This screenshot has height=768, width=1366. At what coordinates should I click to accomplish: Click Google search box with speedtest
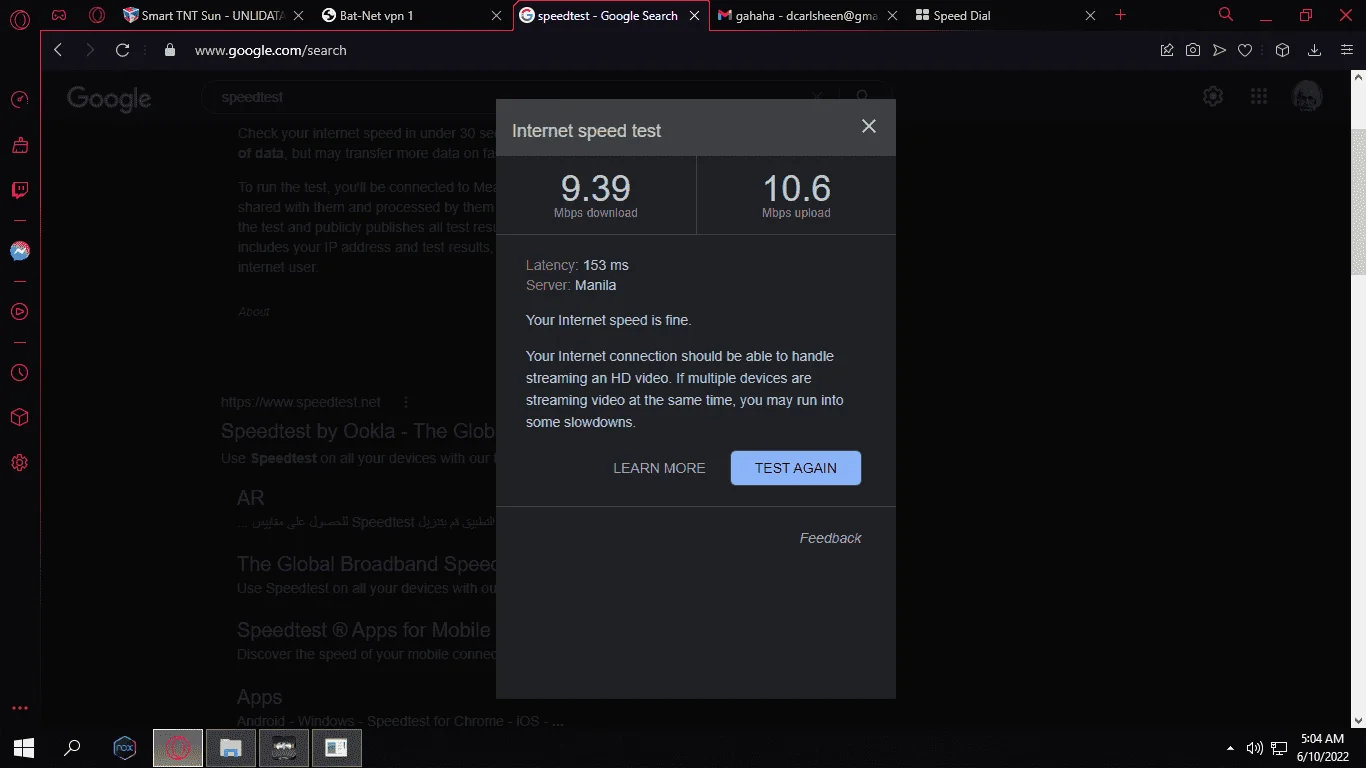click(545, 97)
